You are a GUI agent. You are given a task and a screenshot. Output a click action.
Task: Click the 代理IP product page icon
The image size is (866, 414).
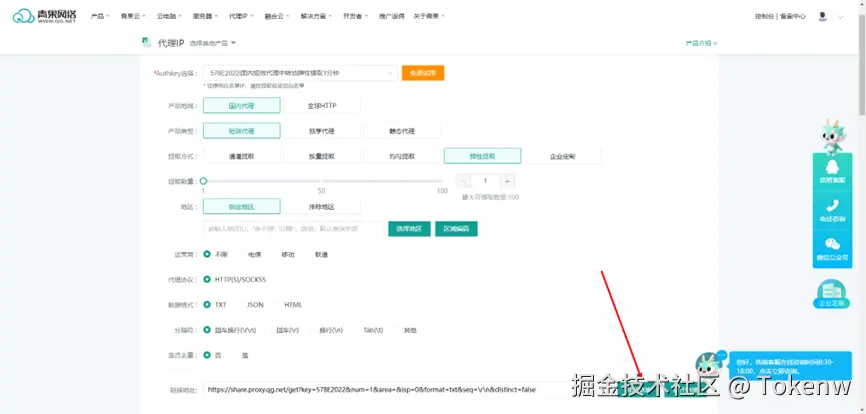(146, 42)
